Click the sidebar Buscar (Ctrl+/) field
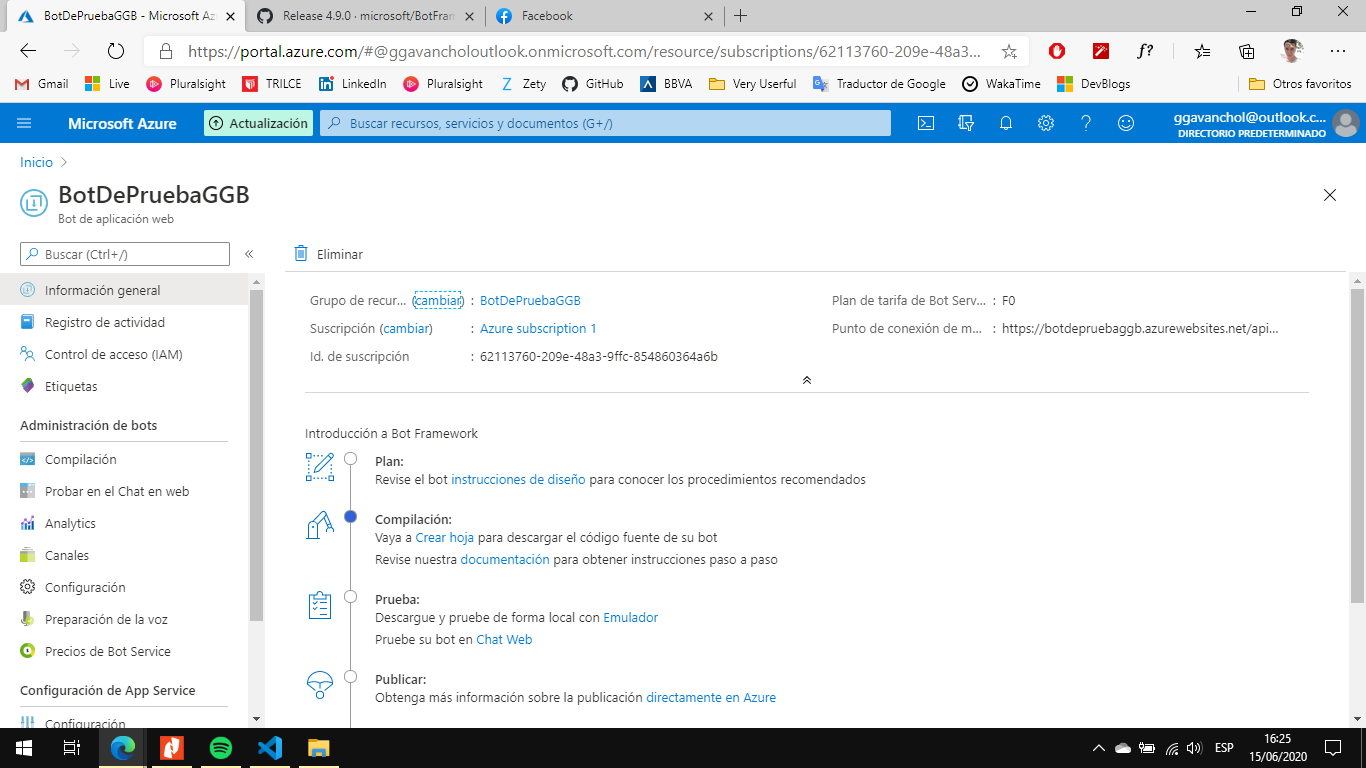The height and width of the screenshot is (768, 1366). [x=125, y=254]
